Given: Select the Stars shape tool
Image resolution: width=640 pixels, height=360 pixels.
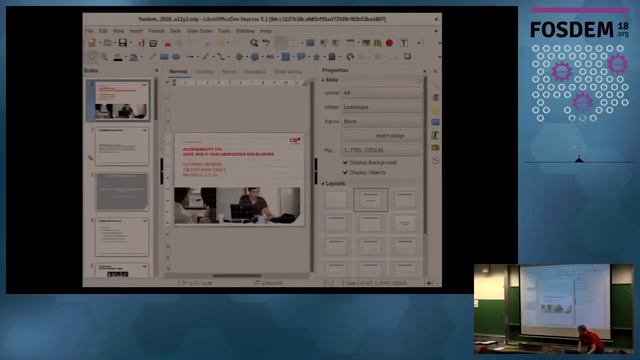Looking at the screenshot, I should [316, 57].
